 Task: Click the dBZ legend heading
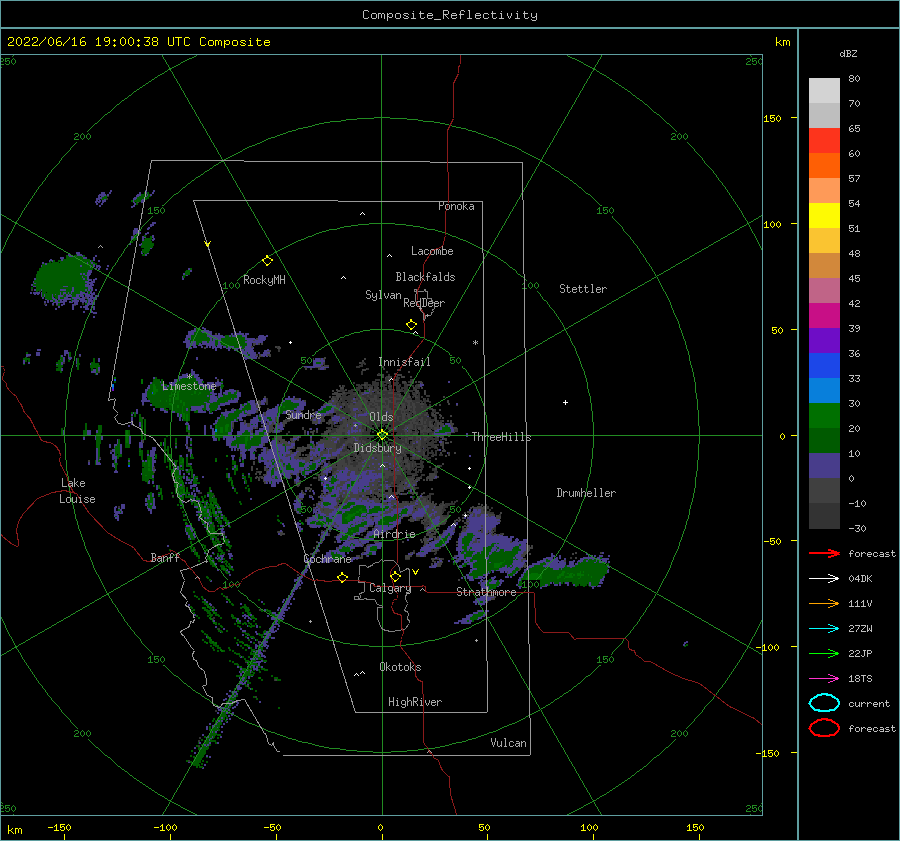pos(848,53)
